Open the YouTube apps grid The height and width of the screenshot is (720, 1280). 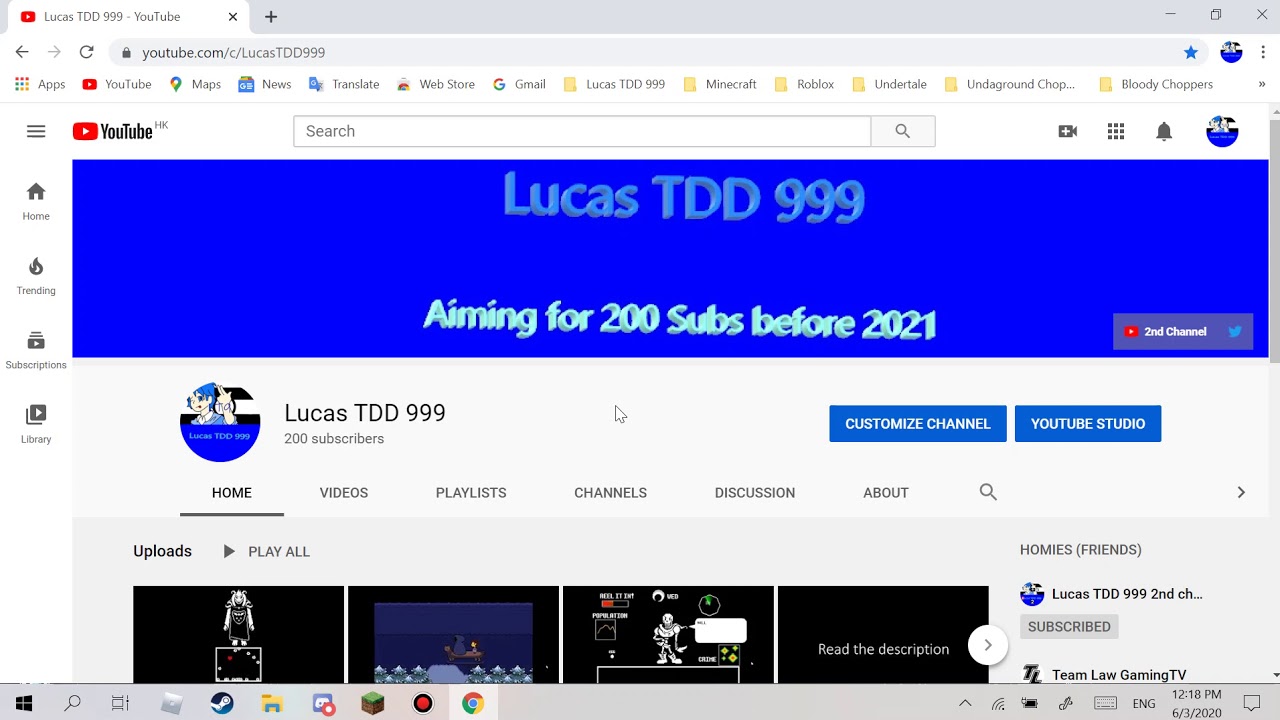(1116, 131)
